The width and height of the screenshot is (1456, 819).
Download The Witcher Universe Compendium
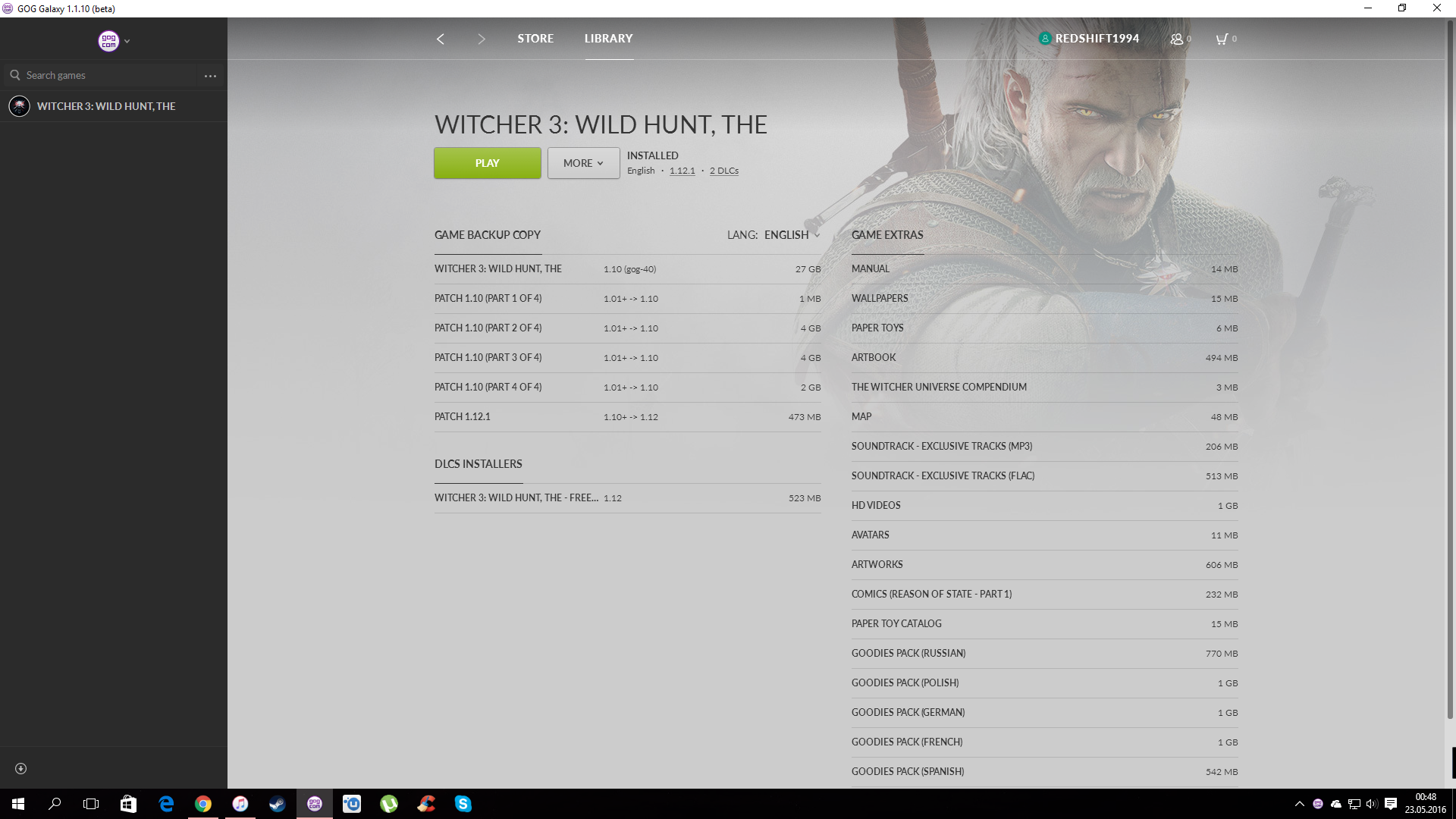[x=1044, y=388]
